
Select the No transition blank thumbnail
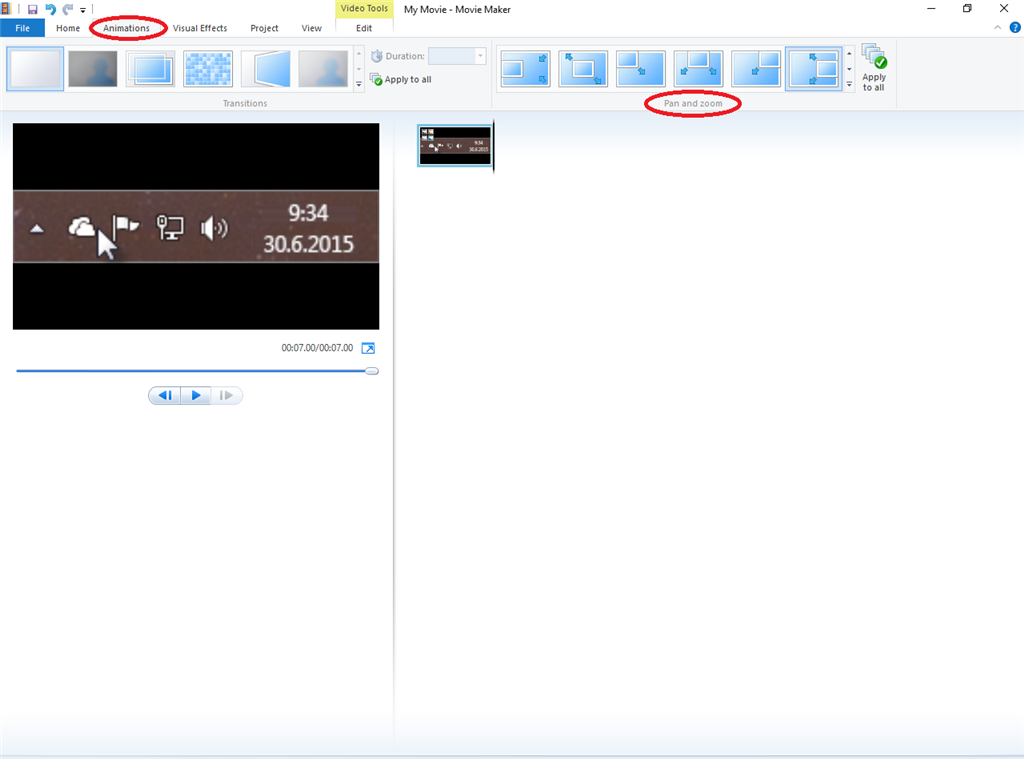(x=35, y=69)
